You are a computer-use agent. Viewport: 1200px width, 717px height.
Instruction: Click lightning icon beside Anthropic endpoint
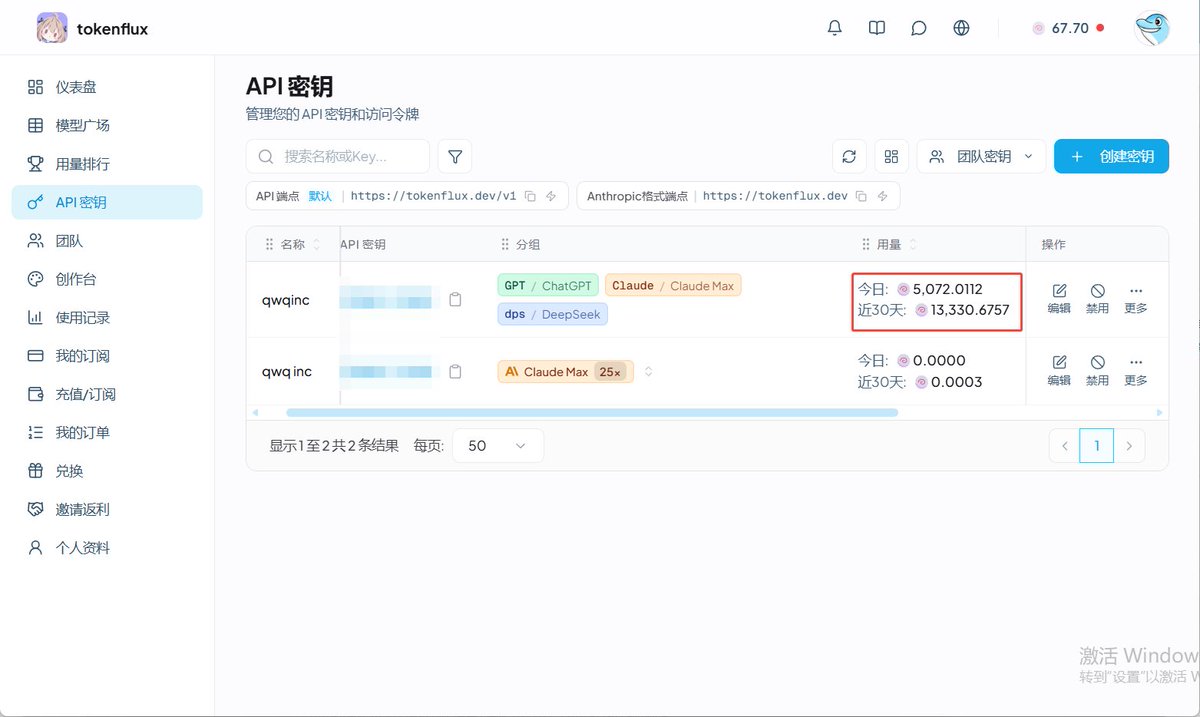pos(882,196)
